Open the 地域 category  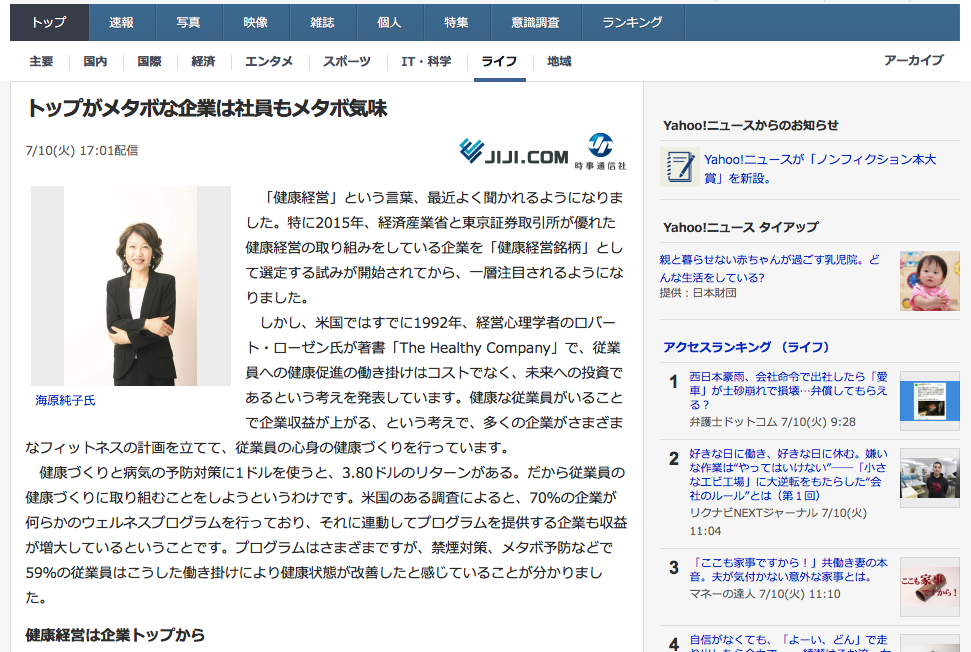click(559, 61)
